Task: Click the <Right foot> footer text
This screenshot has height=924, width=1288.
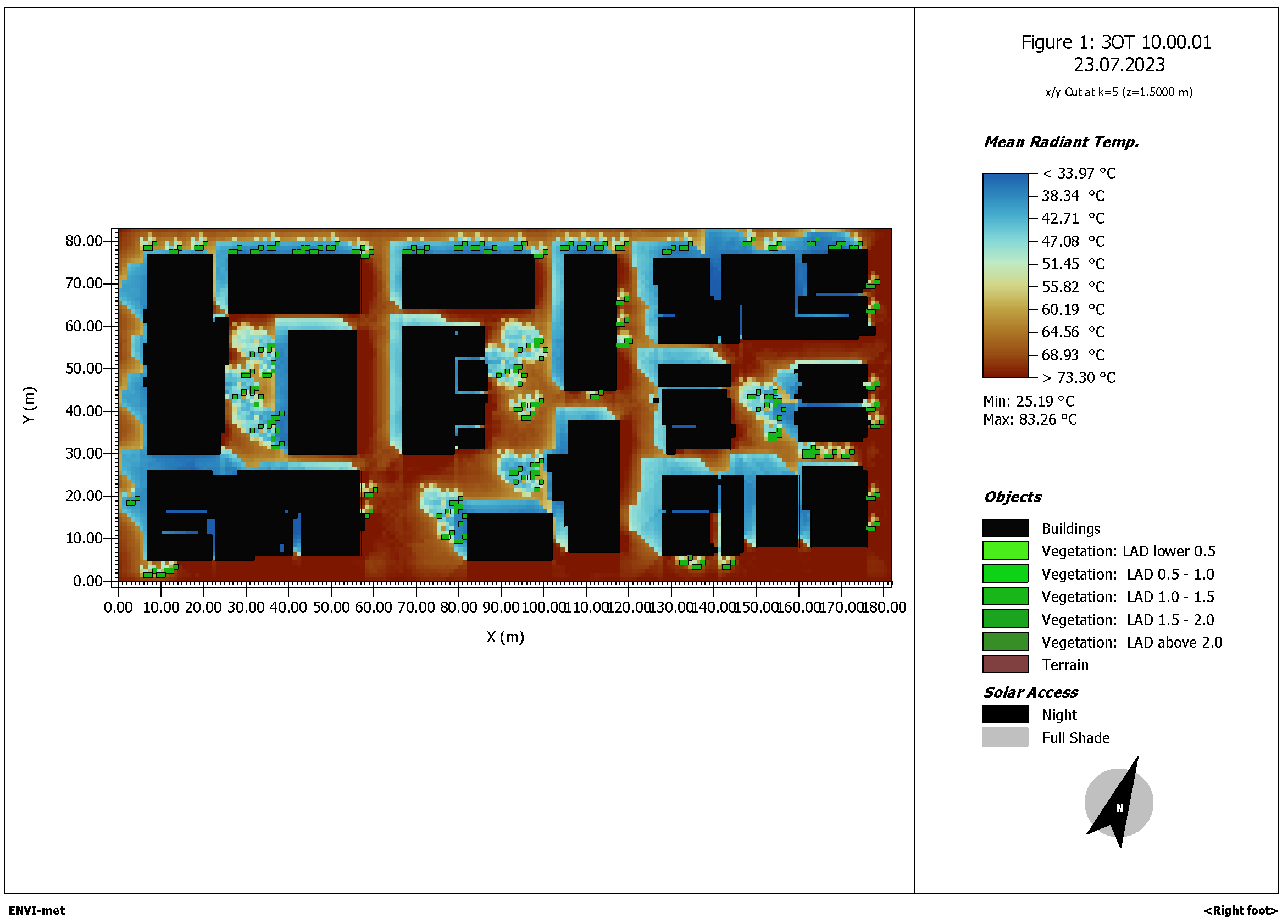Action: [1240, 910]
